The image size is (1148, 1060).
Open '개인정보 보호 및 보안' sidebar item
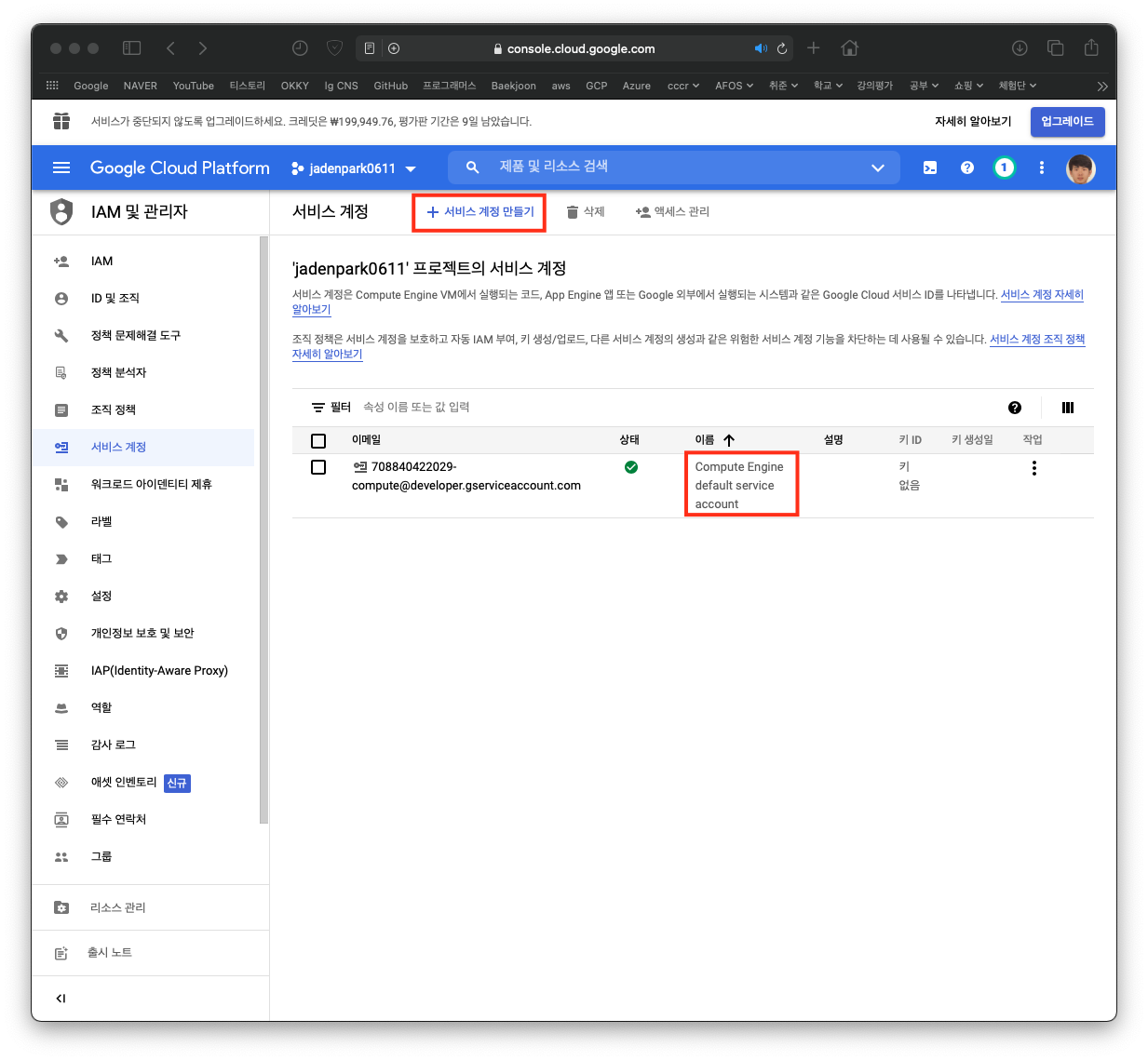(143, 634)
